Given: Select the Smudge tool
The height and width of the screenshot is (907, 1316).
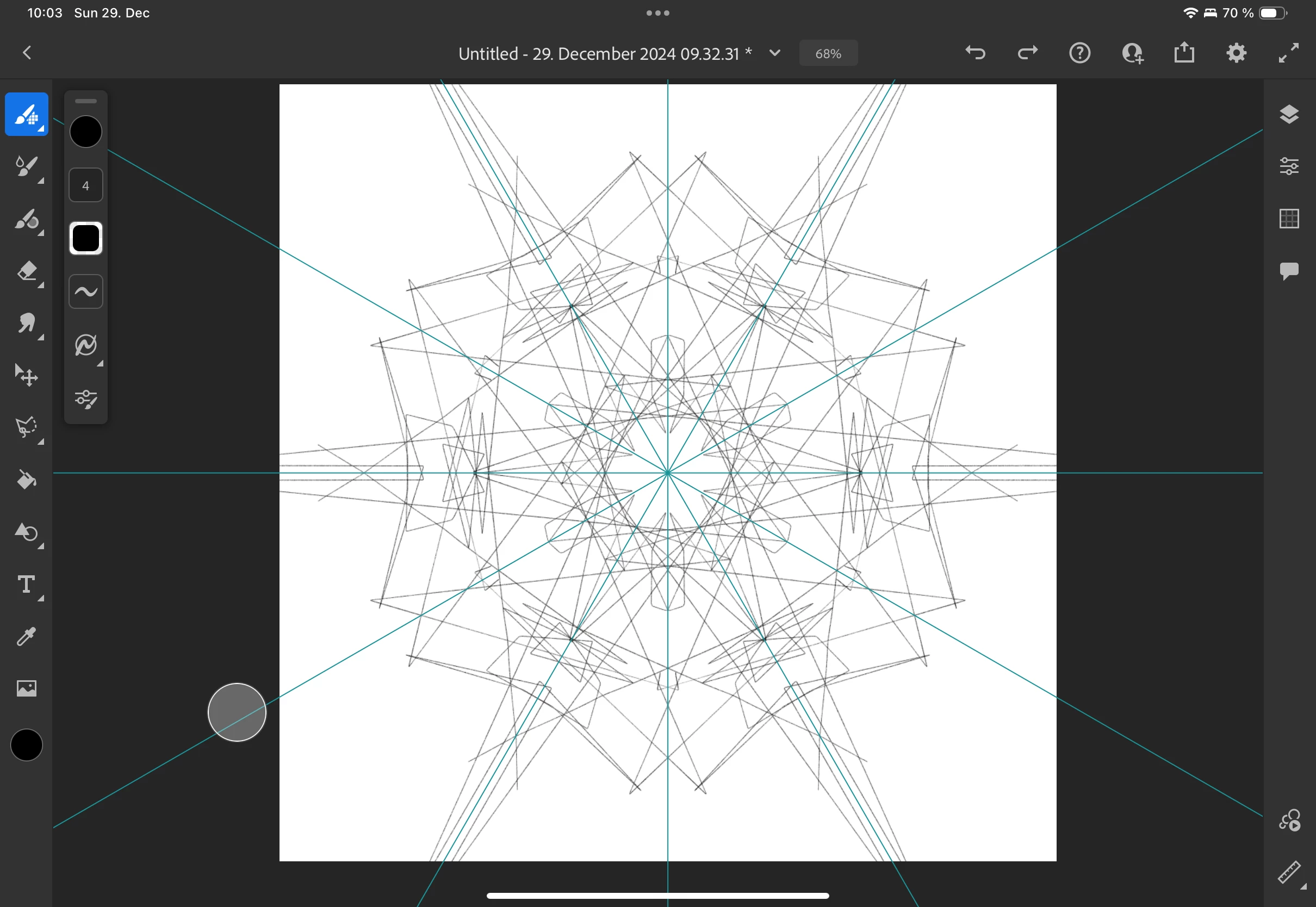Looking at the screenshot, I should pyautogui.click(x=26, y=324).
